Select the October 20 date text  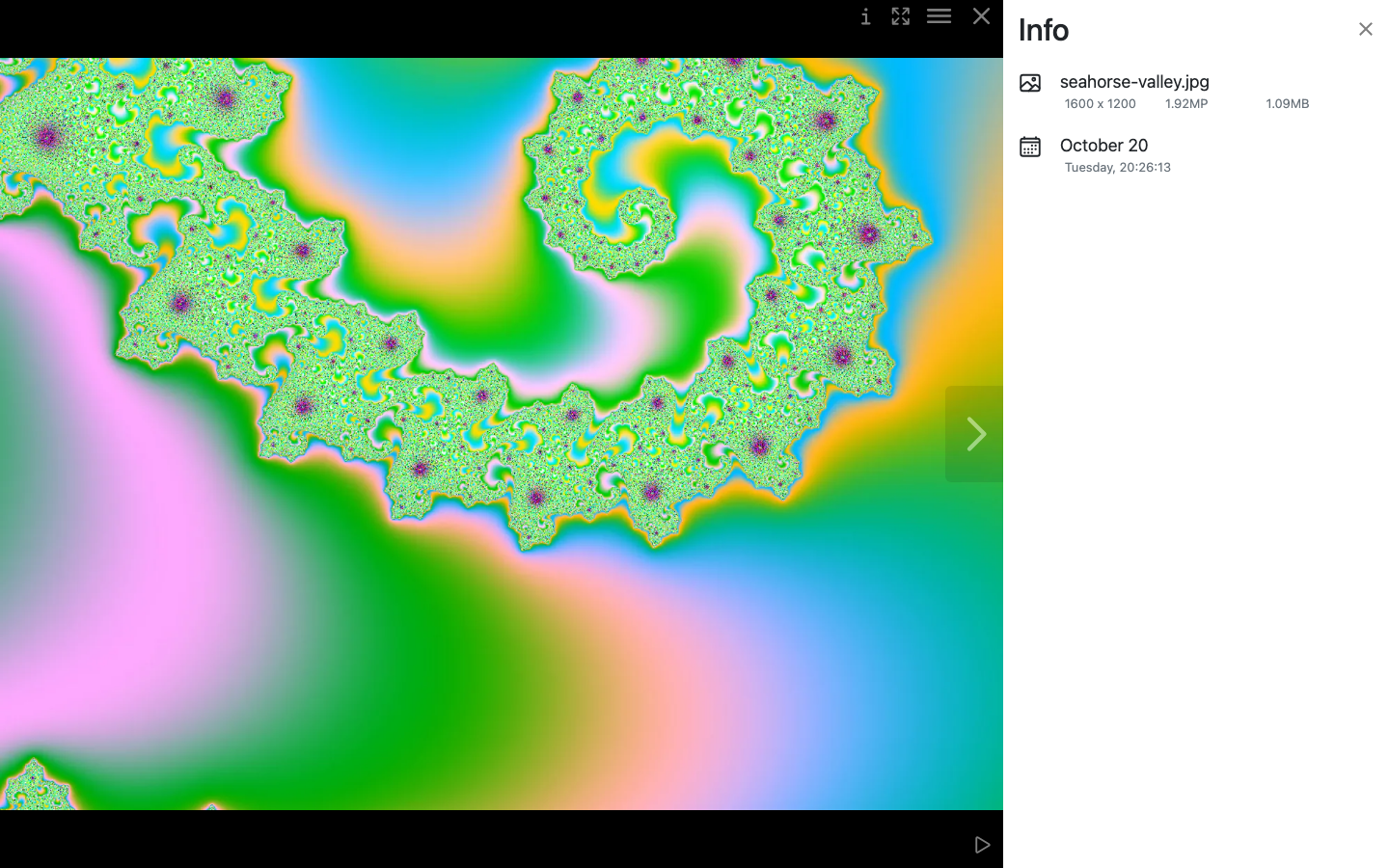click(1103, 146)
